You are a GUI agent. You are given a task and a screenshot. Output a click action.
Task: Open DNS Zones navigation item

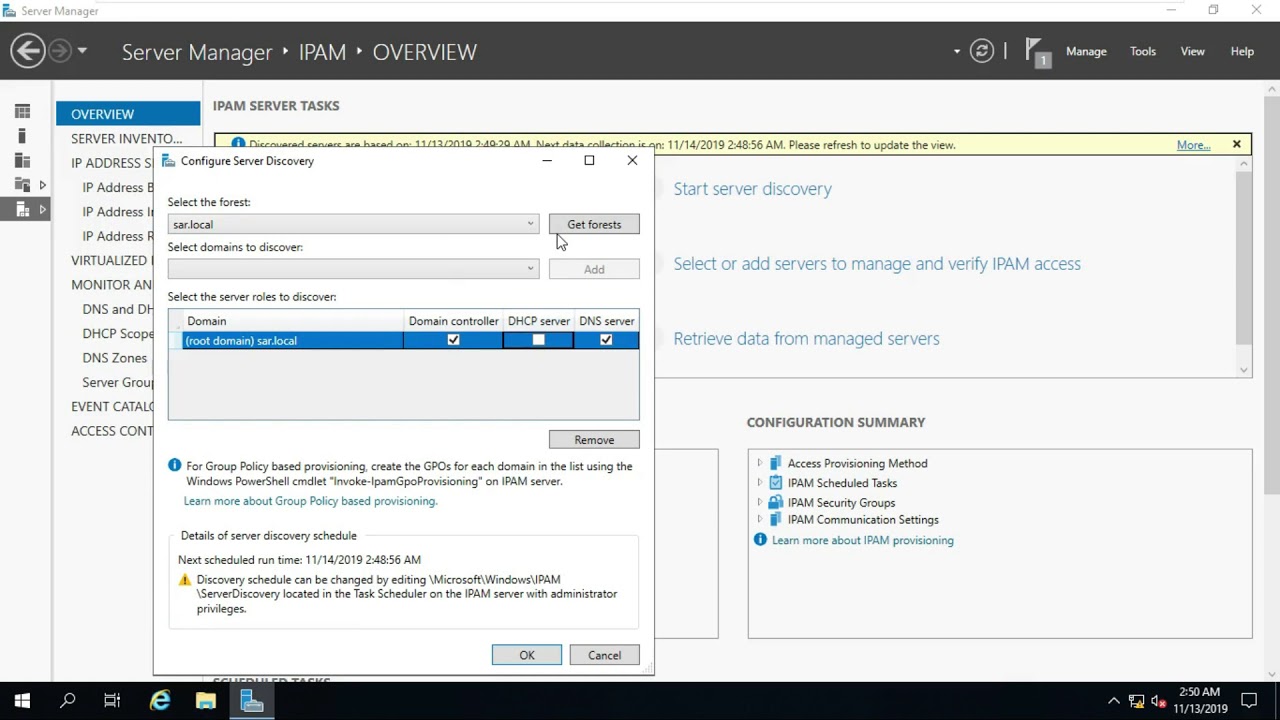pos(114,357)
